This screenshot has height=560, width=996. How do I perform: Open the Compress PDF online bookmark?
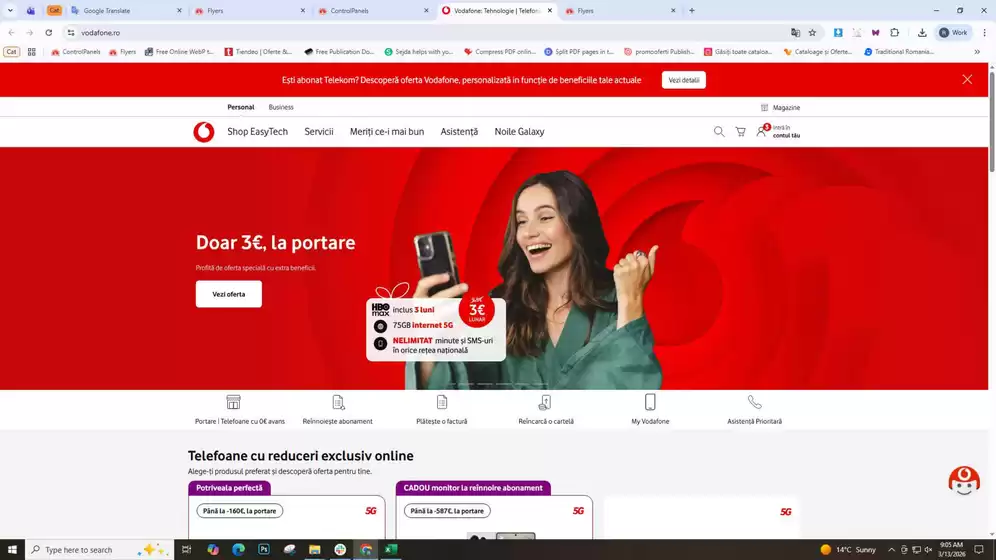(500, 52)
